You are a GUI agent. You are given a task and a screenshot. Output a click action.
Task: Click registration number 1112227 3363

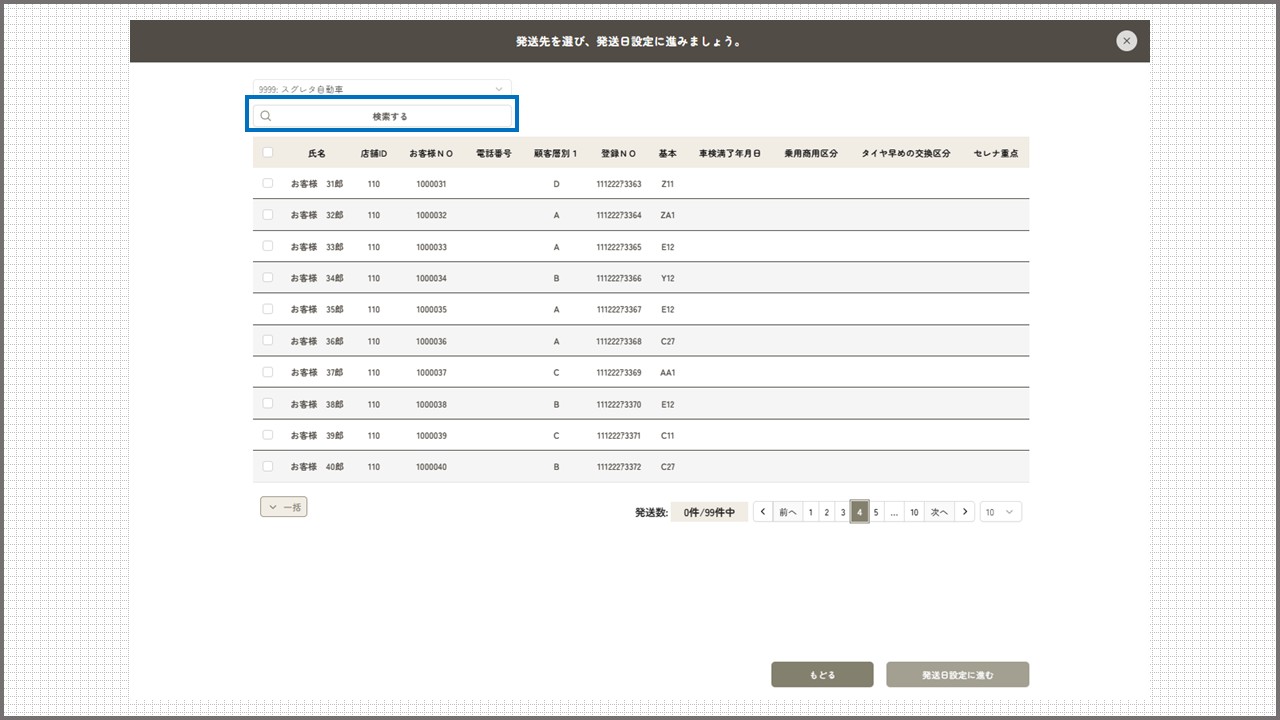(619, 184)
